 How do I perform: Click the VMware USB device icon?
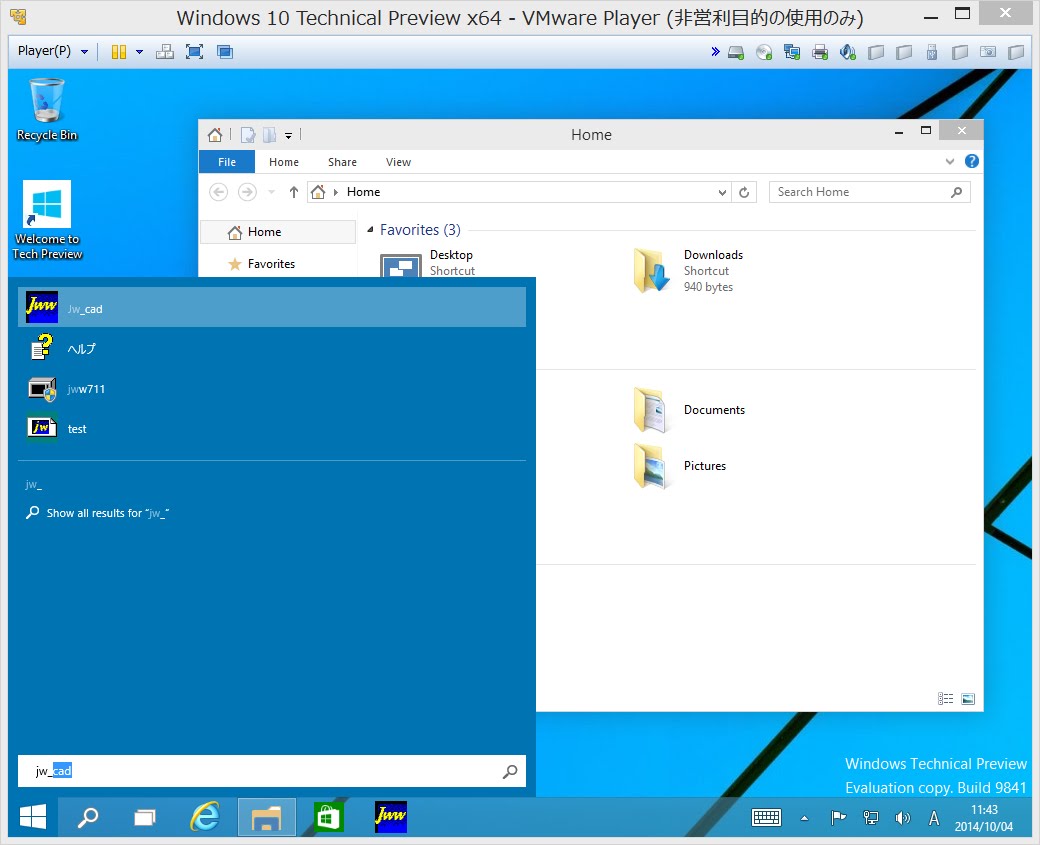click(x=932, y=52)
